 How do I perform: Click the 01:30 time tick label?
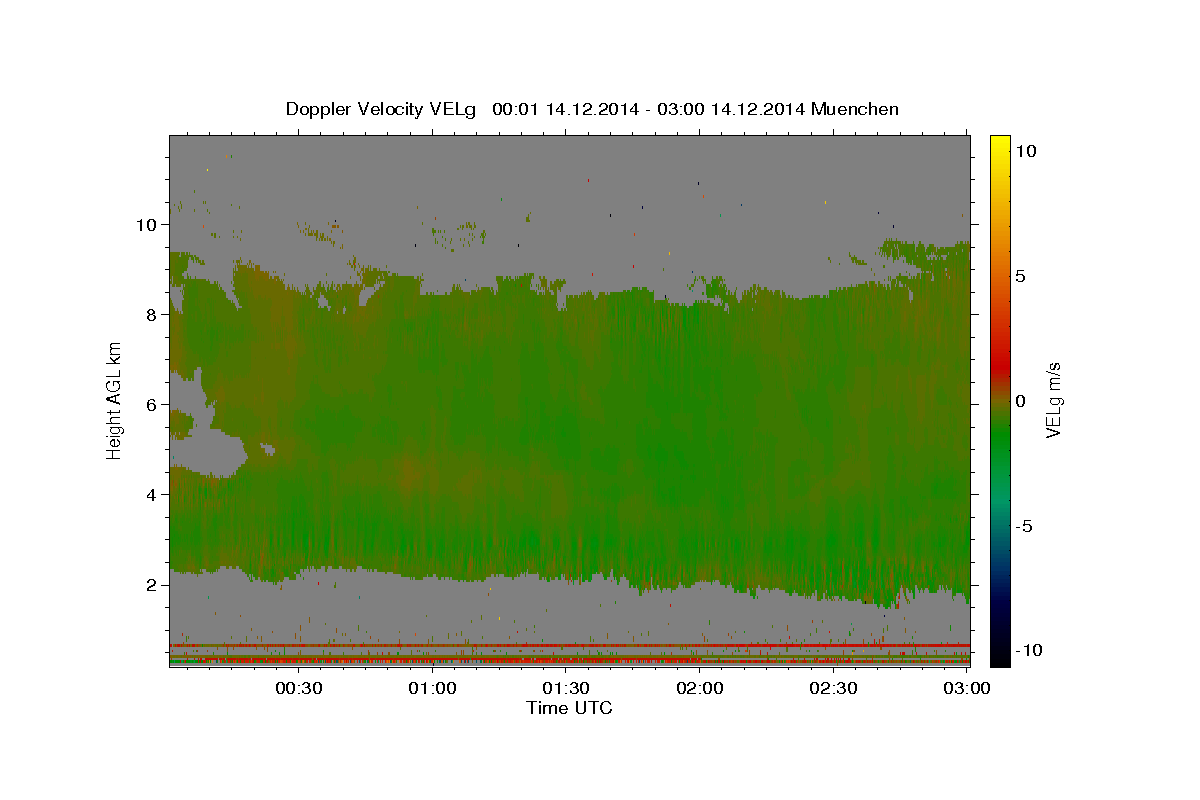coord(566,688)
